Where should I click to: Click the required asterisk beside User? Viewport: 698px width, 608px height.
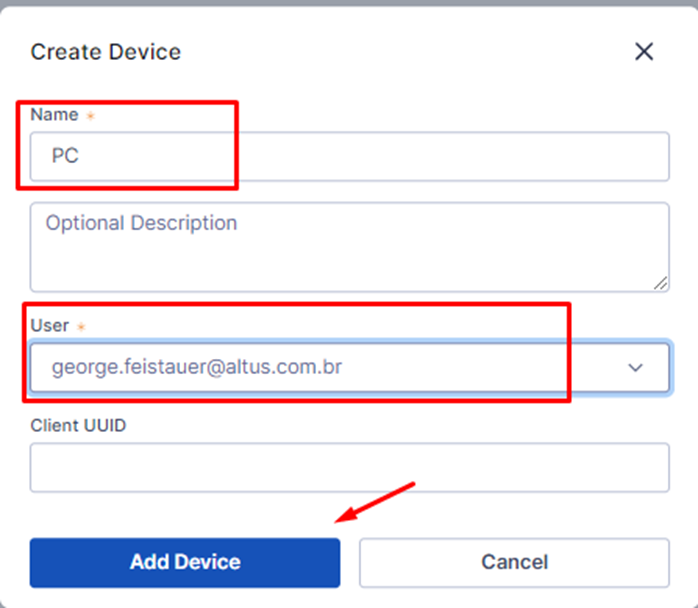pyautogui.click(x=81, y=327)
